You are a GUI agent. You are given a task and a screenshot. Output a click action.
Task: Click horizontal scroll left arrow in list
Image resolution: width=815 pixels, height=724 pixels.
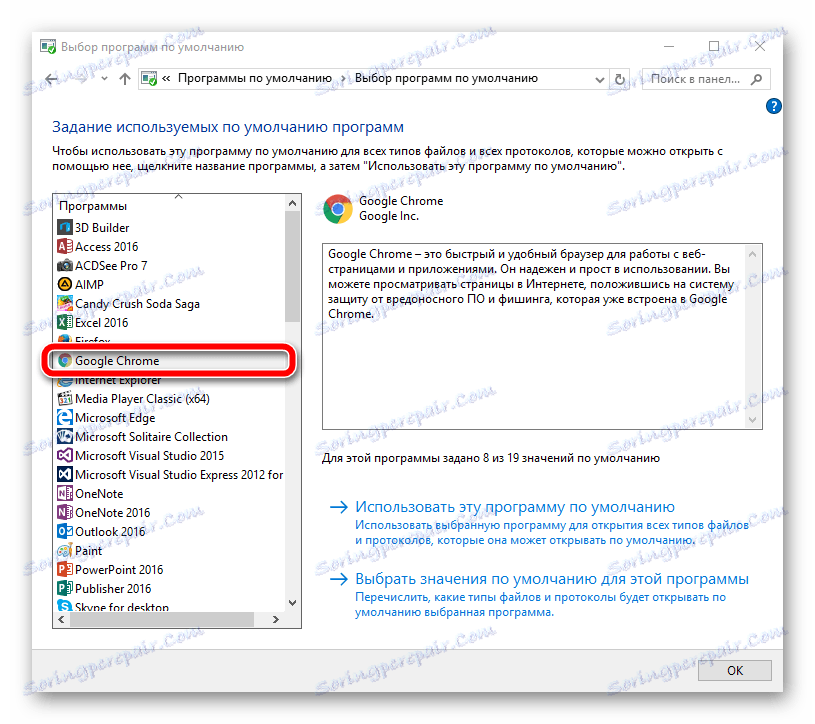[x=61, y=620]
